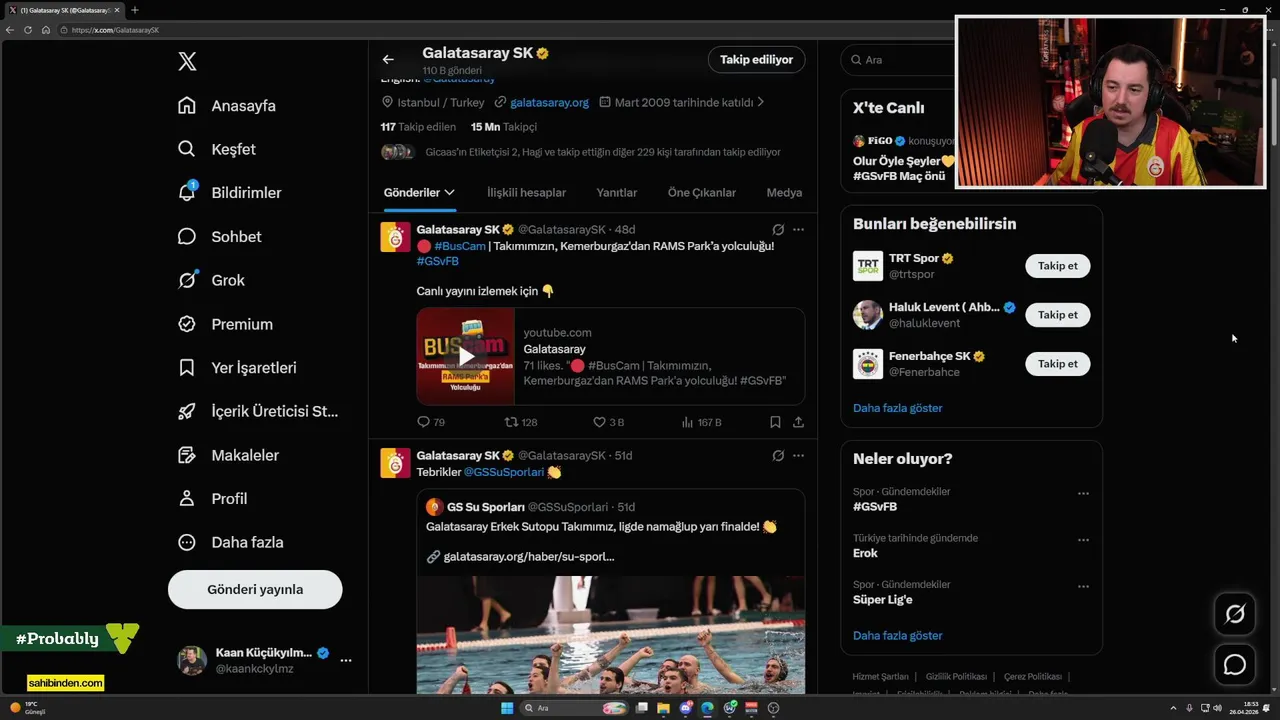This screenshot has height=720, width=1280.
Task: Repost the BusCam post with 128 reposts
Action: point(520,422)
